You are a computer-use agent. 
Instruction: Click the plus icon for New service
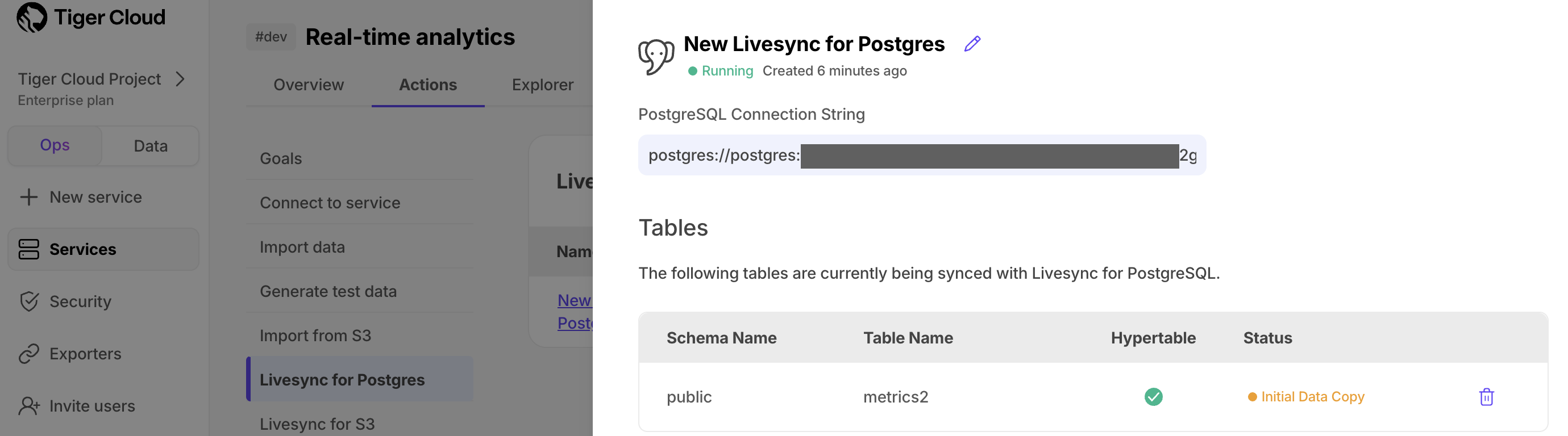[x=28, y=197]
